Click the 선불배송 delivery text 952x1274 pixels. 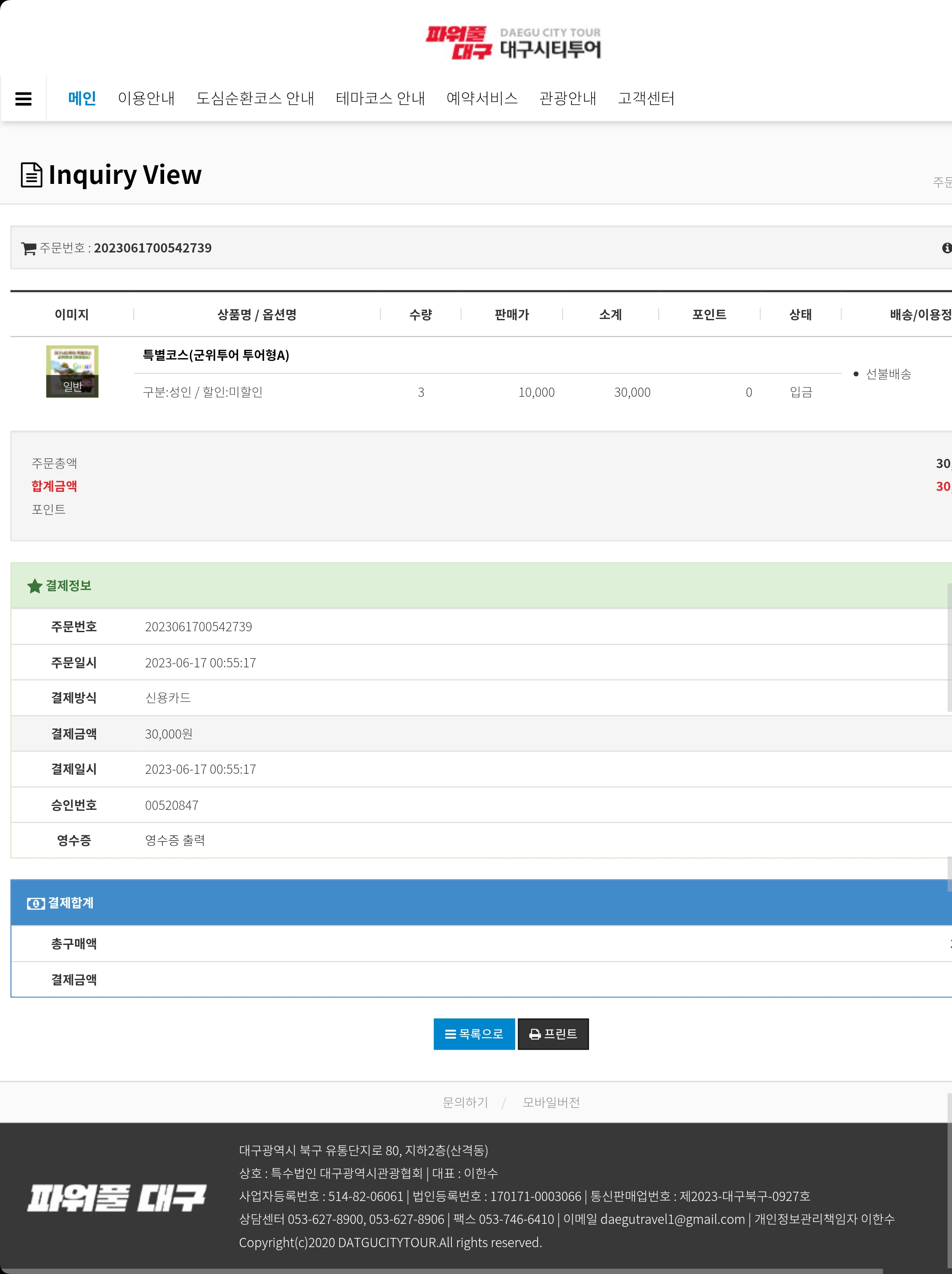coord(889,374)
